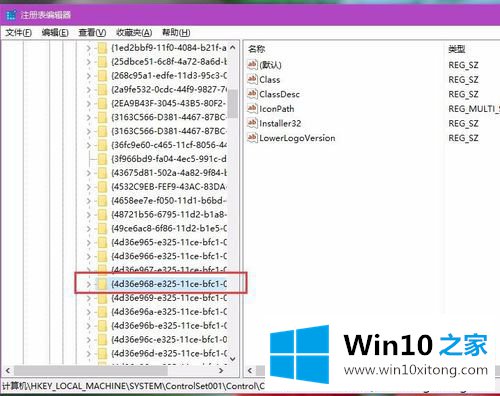Click the folder icon for {43675d81-502a-4a82 key
The height and width of the screenshot is (396, 500).
(102, 173)
